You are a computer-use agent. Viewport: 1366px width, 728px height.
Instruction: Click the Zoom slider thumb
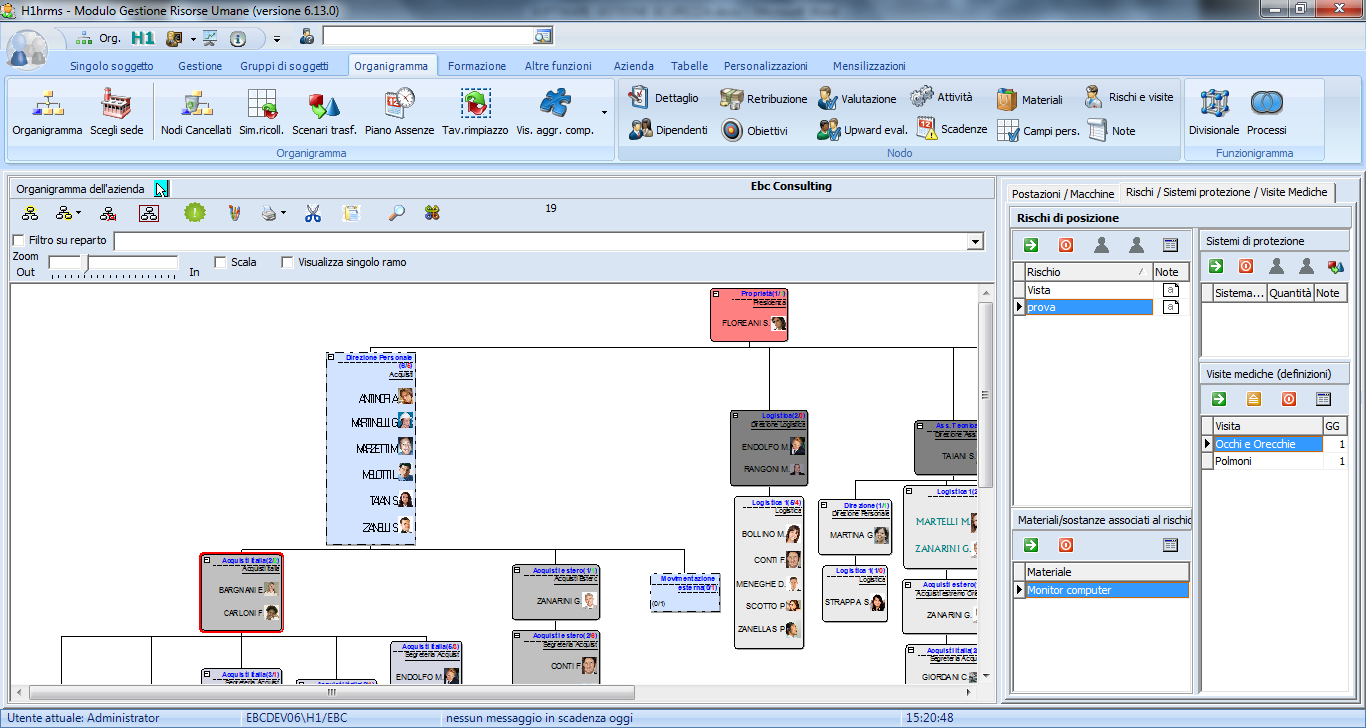click(86, 262)
